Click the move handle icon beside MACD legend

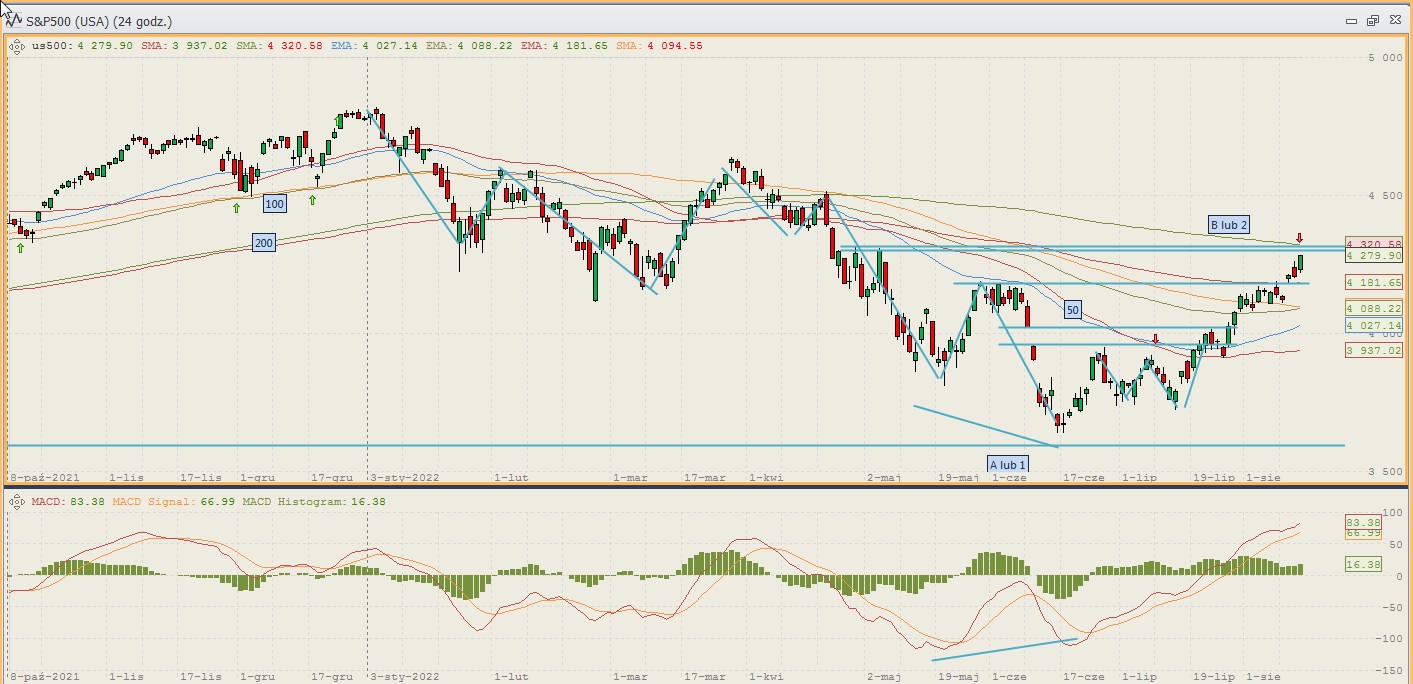point(17,501)
